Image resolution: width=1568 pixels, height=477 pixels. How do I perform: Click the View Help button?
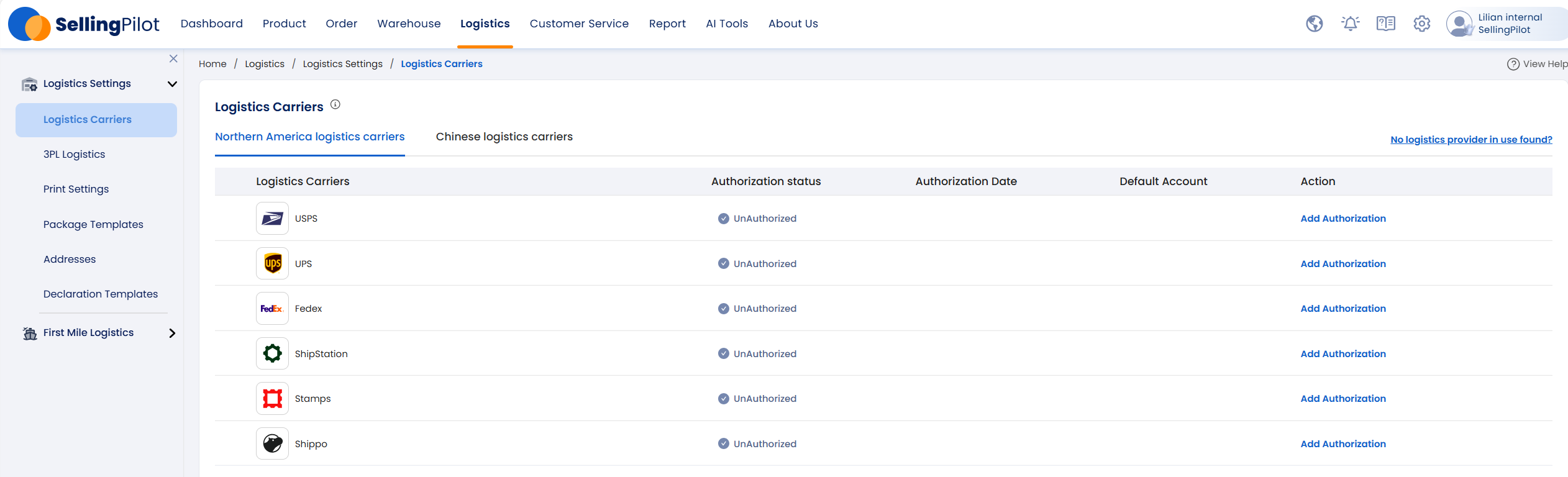point(1538,64)
